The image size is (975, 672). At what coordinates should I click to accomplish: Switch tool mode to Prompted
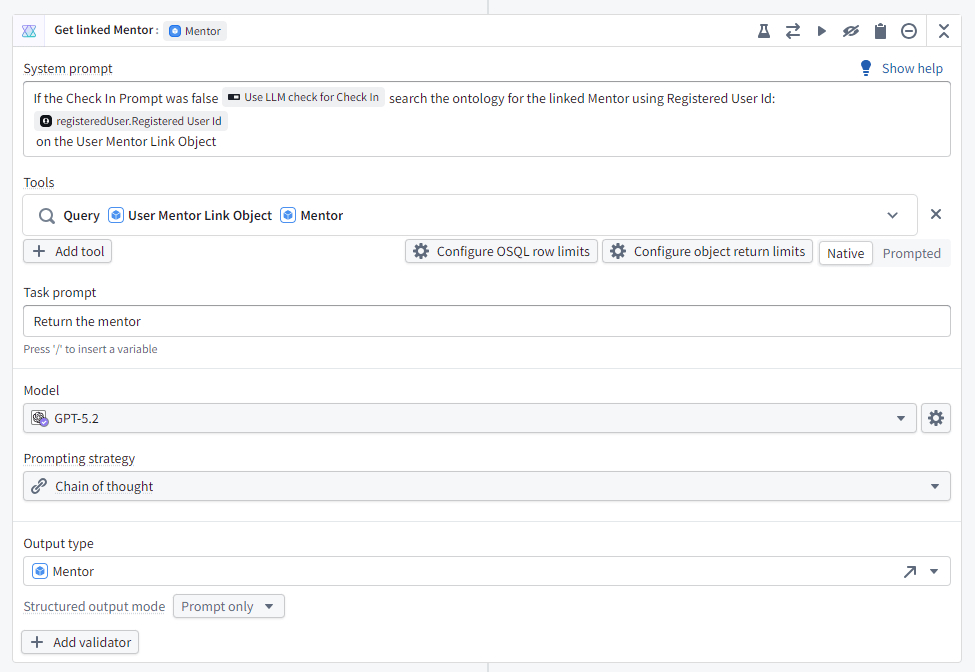click(911, 253)
